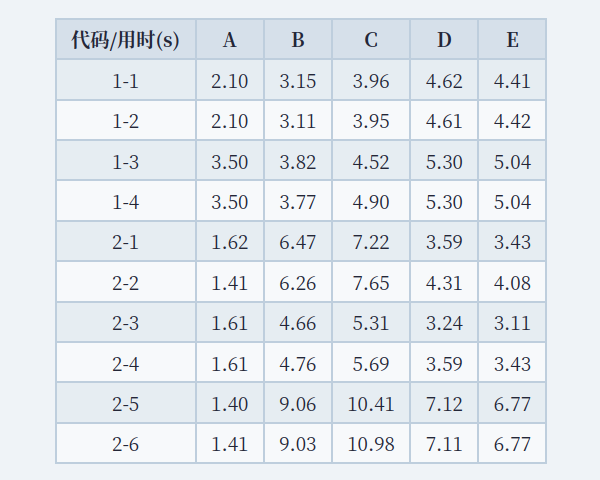Select the cell showing 6.47
This screenshot has height=480, width=600.
tap(298, 242)
